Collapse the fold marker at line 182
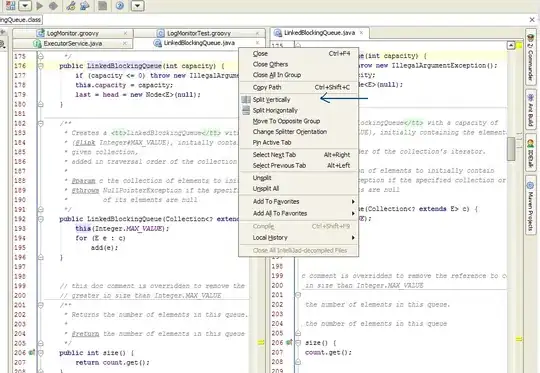The height and width of the screenshot is (373, 540). point(41,123)
